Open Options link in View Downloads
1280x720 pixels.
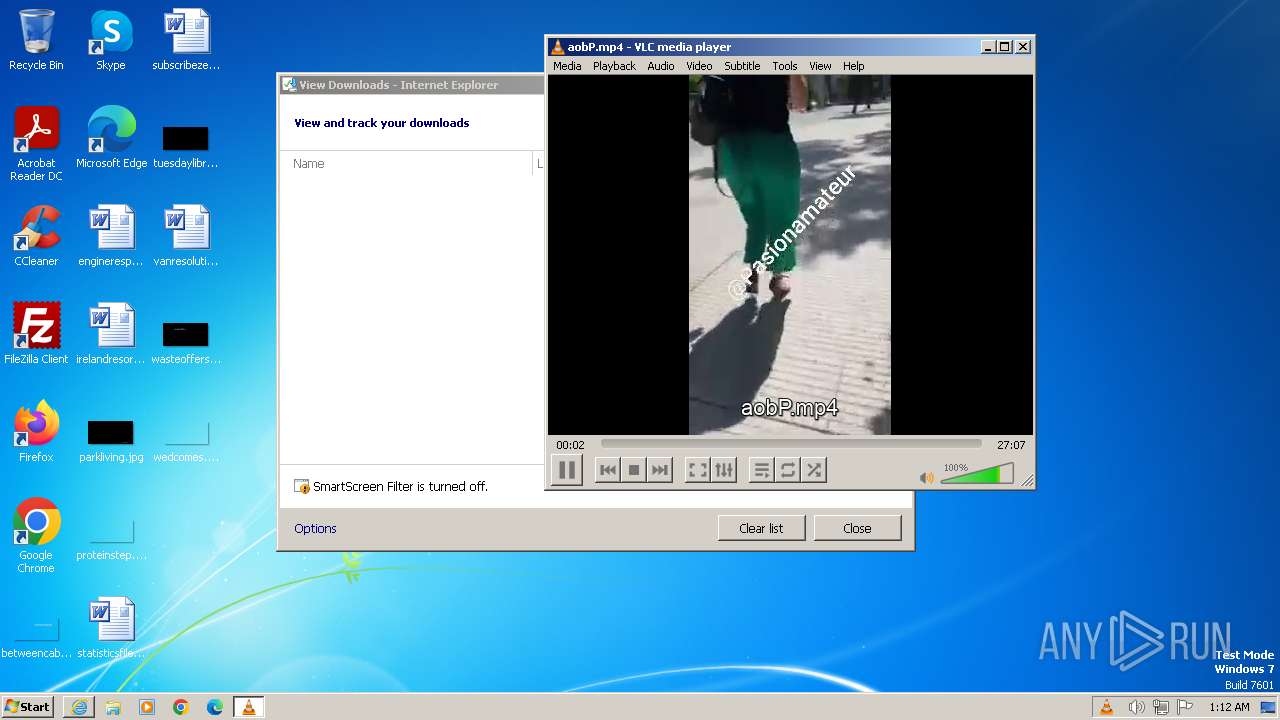[315, 528]
